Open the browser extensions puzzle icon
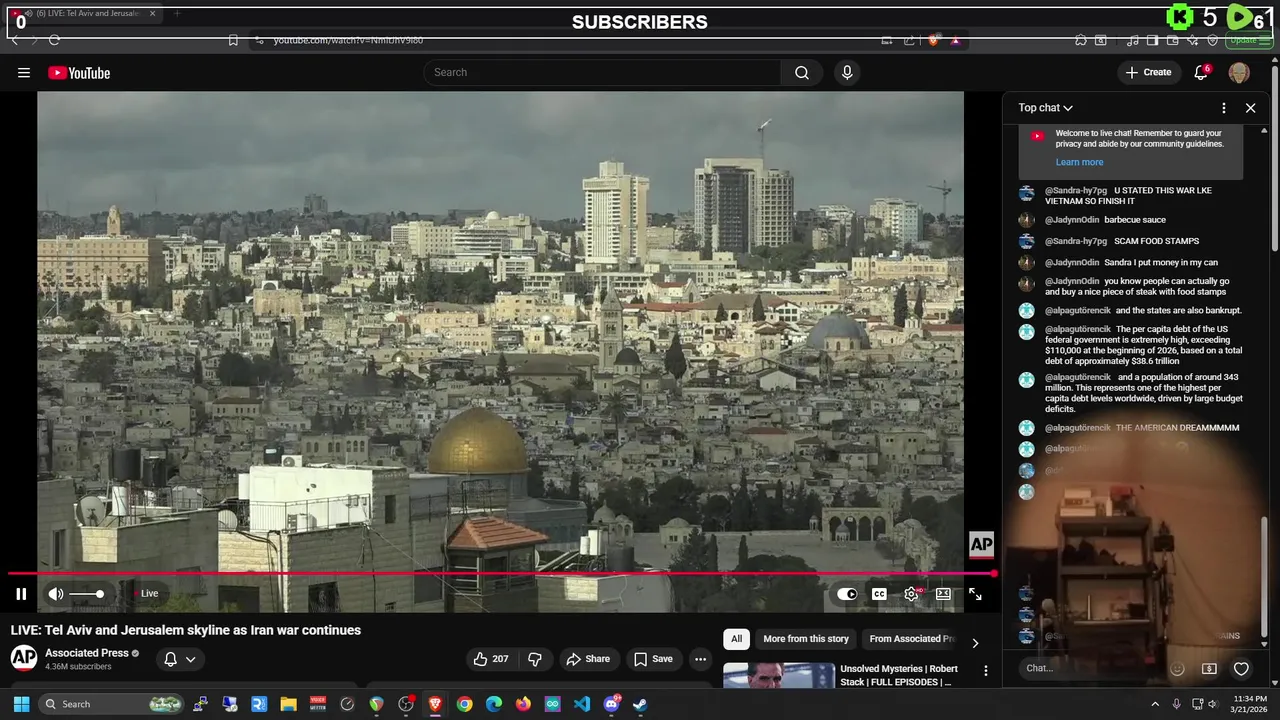The image size is (1280, 720). coord(1081,40)
